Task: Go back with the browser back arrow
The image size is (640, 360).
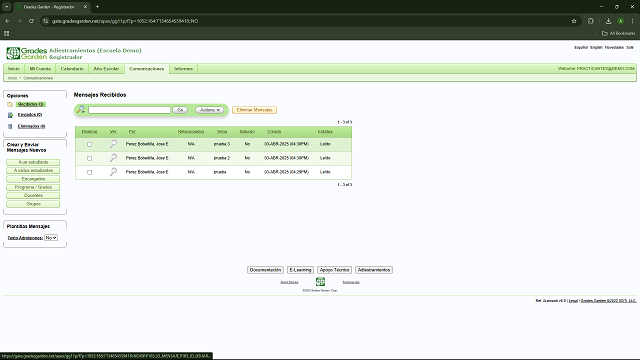Action: click(7, 21)
